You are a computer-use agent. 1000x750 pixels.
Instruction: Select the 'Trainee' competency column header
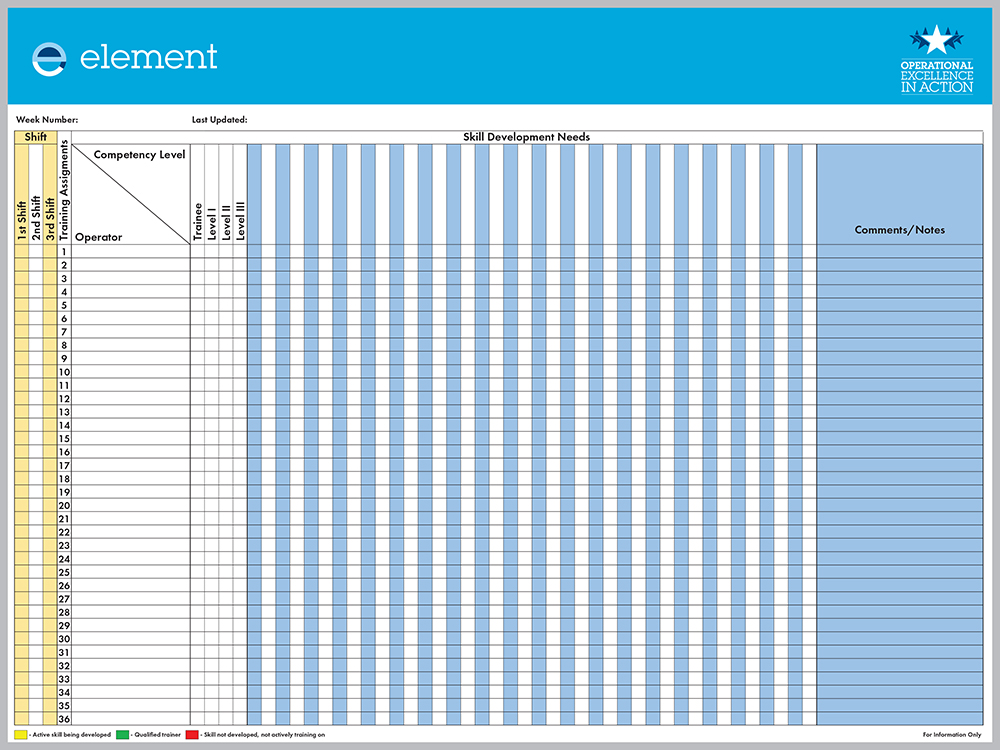[198, 222]
